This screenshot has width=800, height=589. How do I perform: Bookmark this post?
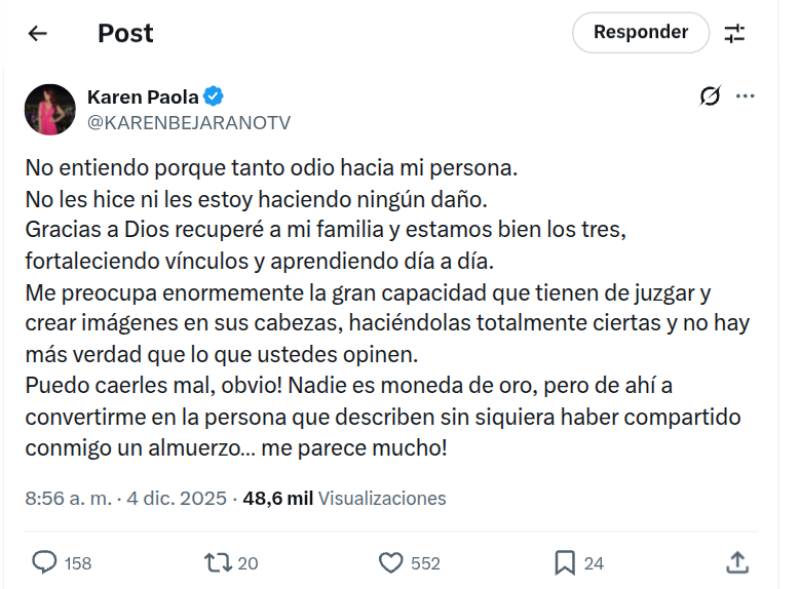565,563
